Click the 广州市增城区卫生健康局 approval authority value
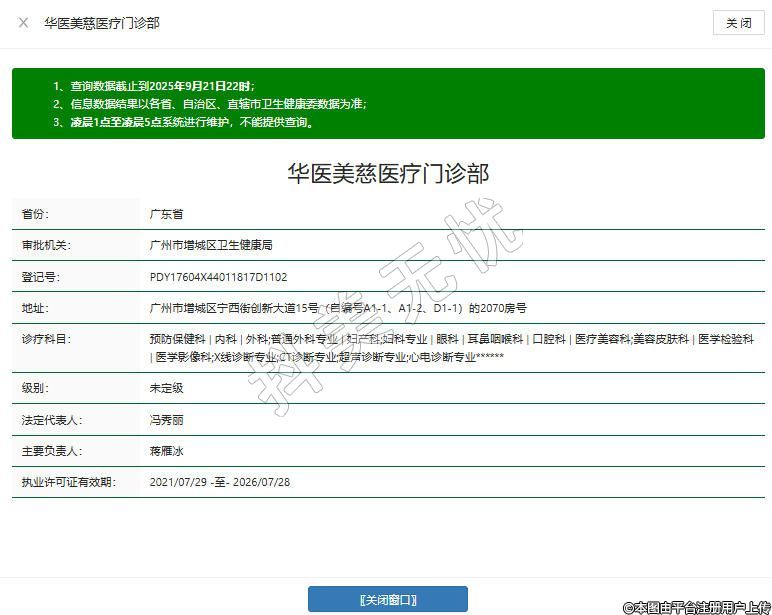The width and height of the screenshot is (772, 615). [211, 245]
